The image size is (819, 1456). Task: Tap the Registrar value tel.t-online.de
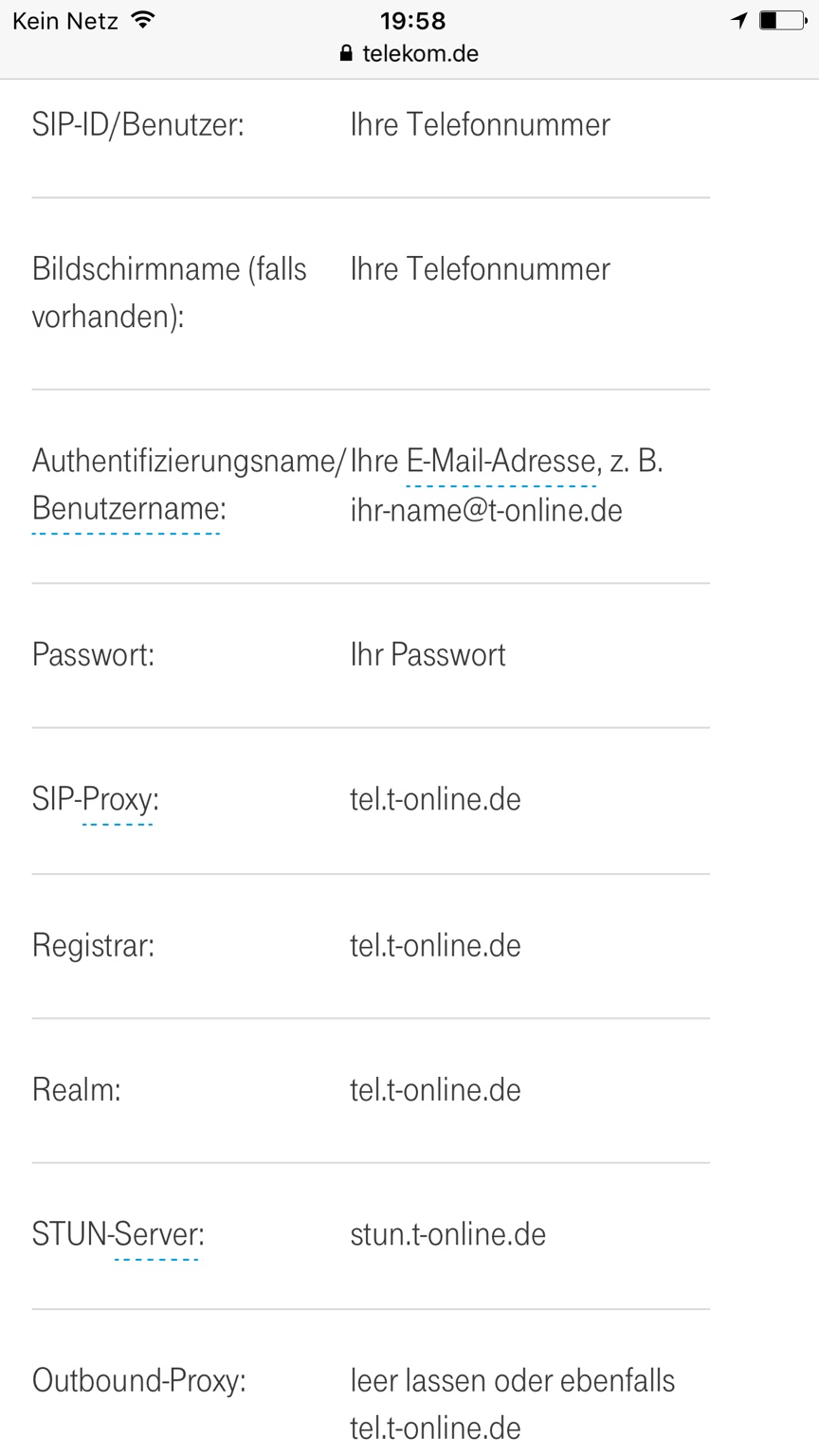(435, 945)
